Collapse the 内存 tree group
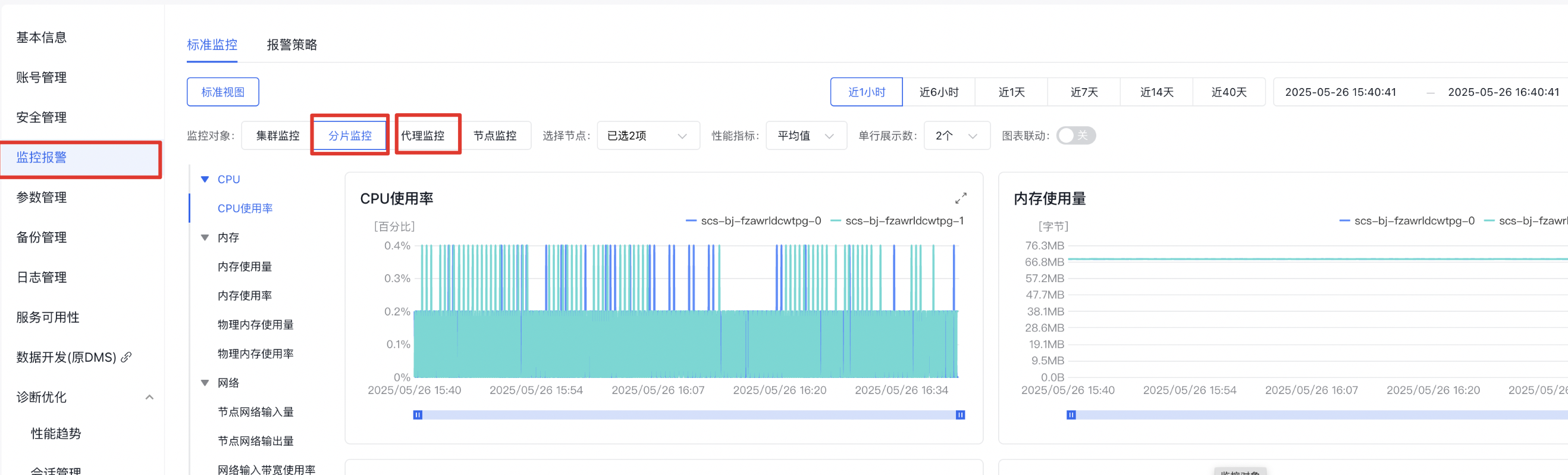 205,237
